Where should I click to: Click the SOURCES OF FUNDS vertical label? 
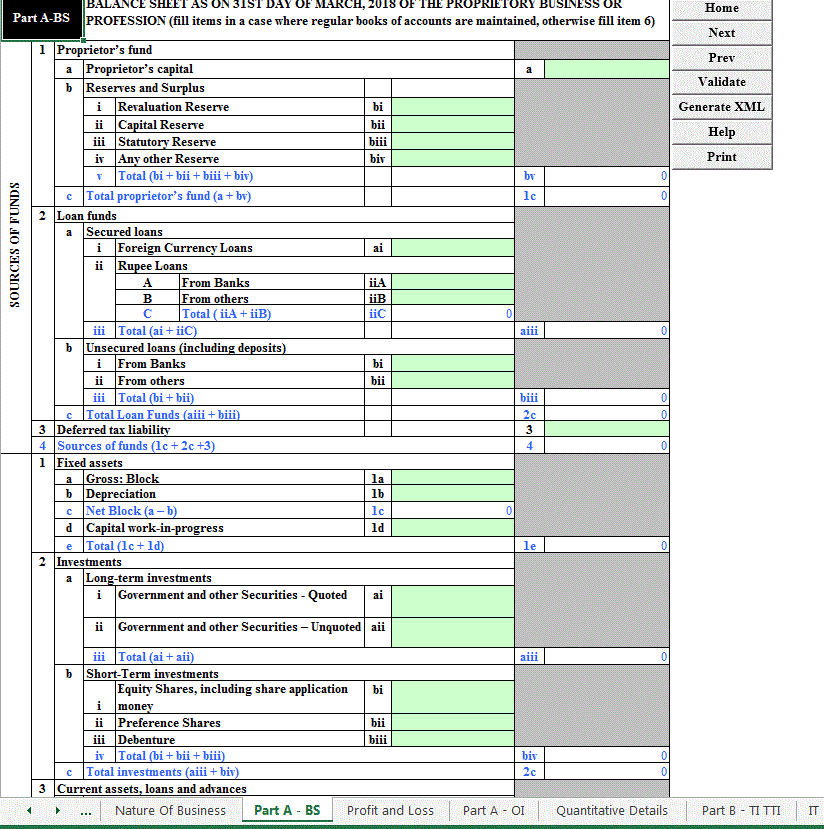click(x=15, y=245)
